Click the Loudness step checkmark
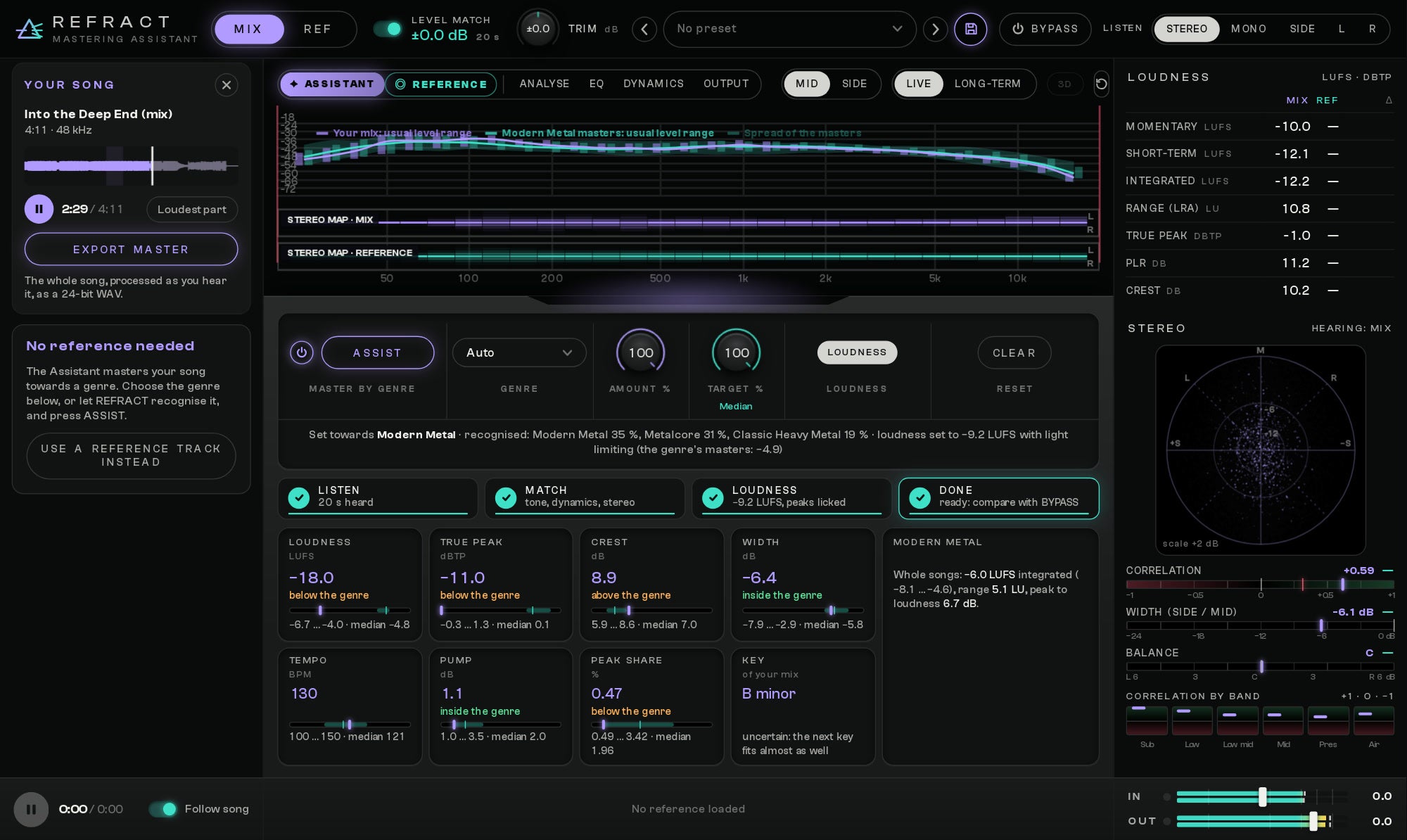 click(713, 497)
